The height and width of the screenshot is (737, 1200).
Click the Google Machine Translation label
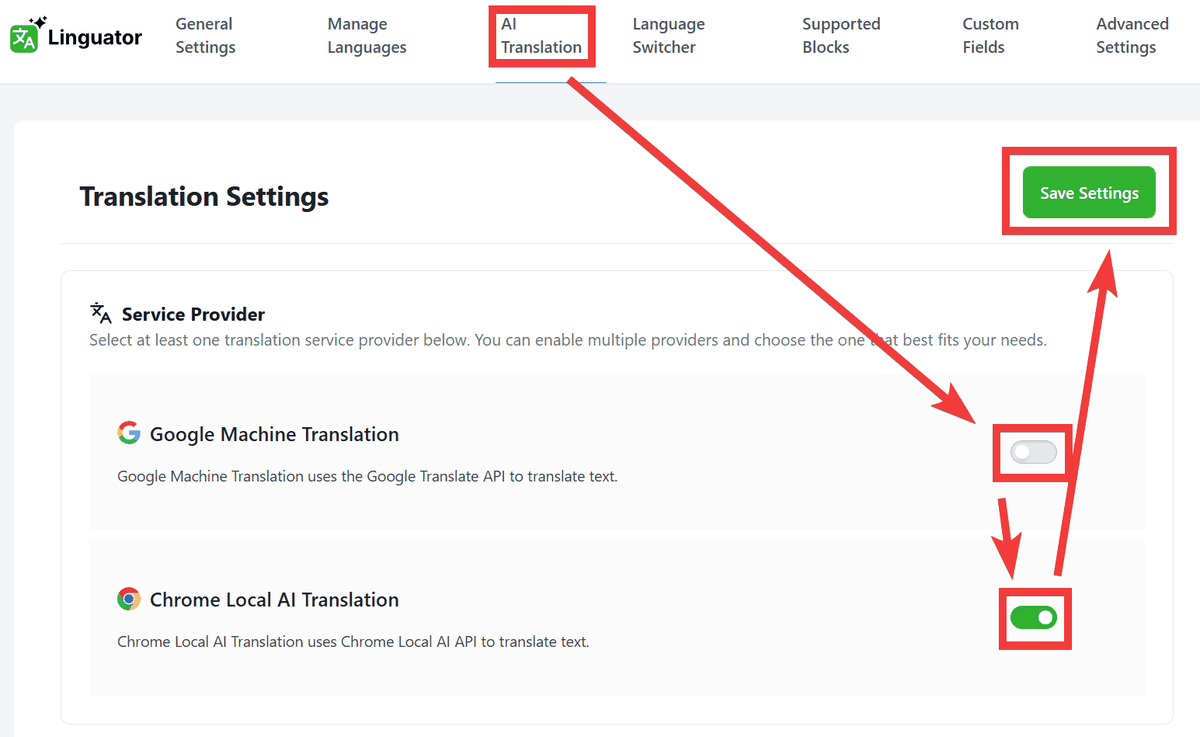coord(274,434)
